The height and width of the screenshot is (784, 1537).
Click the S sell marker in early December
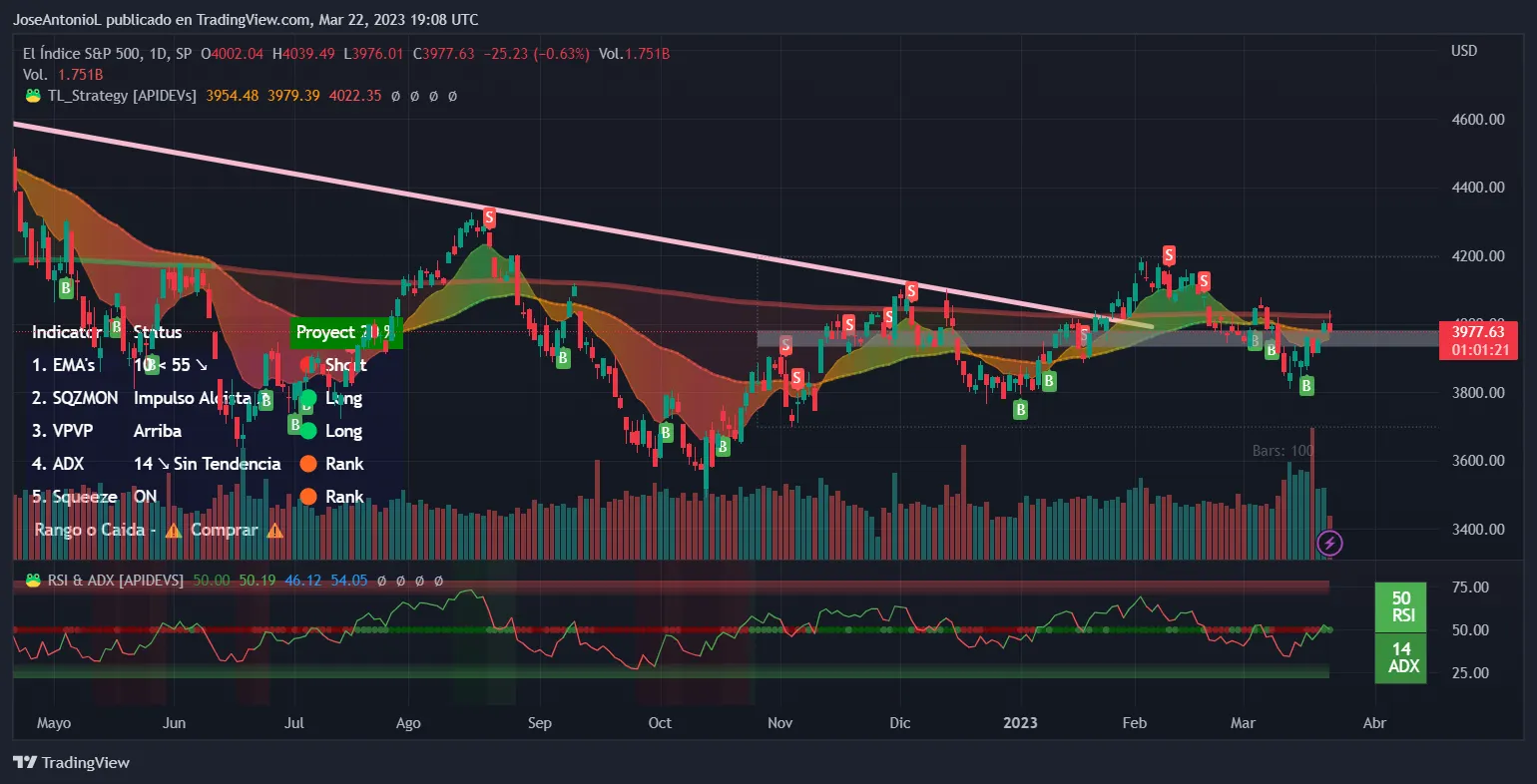click(911, 291)
